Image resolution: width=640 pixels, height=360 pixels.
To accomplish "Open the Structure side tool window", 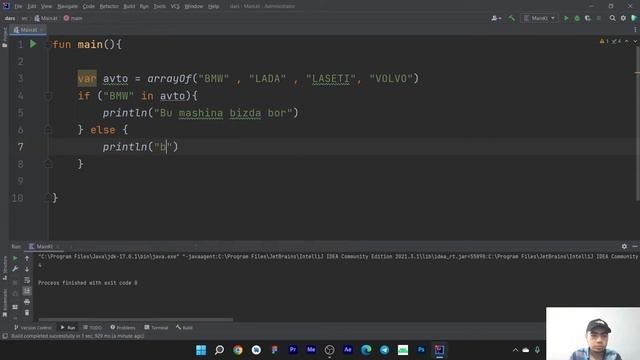I will 4,267.
